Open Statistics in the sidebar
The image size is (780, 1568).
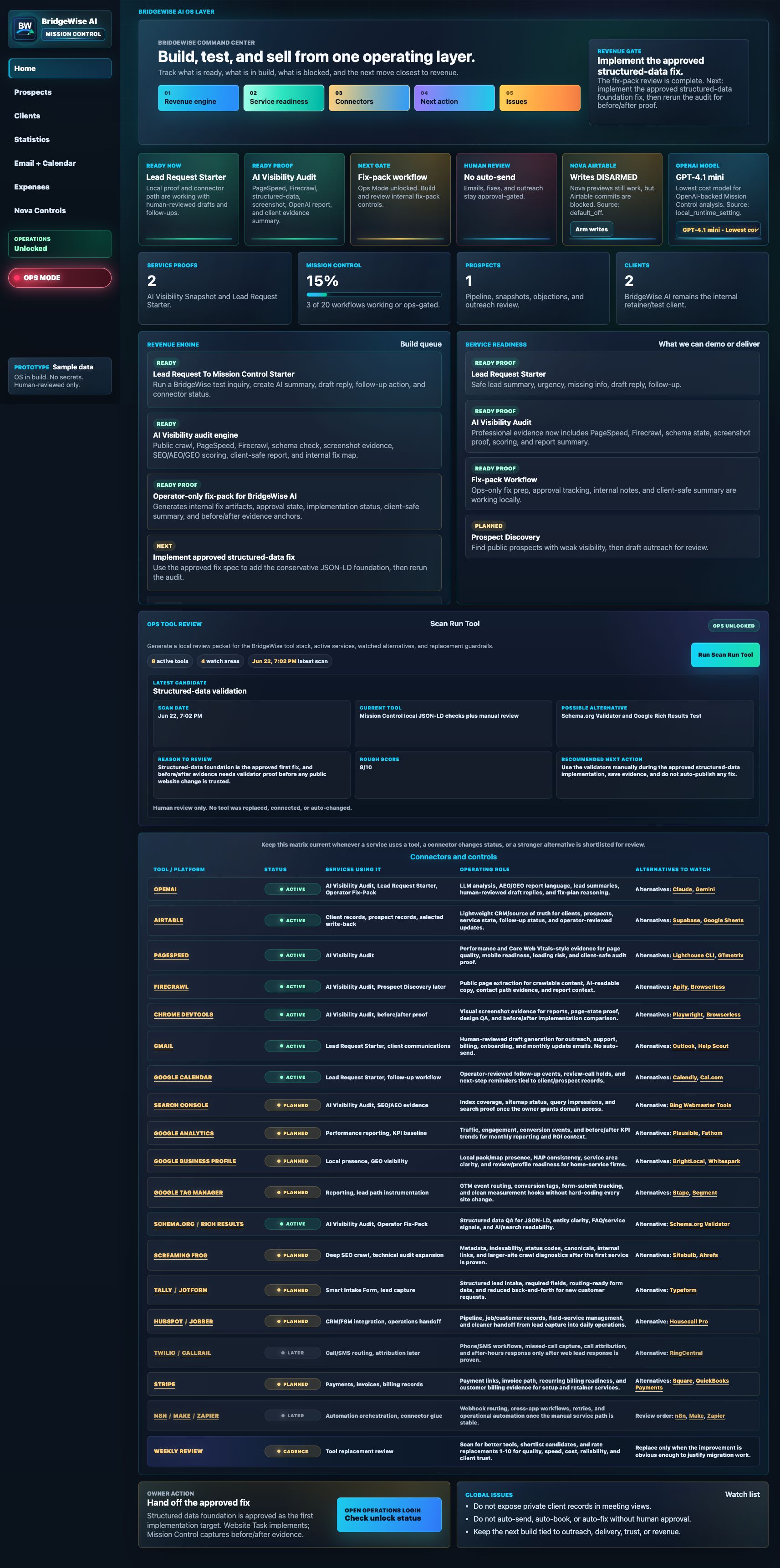60,139
